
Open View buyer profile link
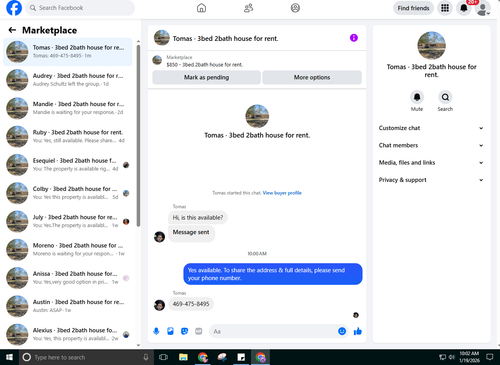point(282,193)
